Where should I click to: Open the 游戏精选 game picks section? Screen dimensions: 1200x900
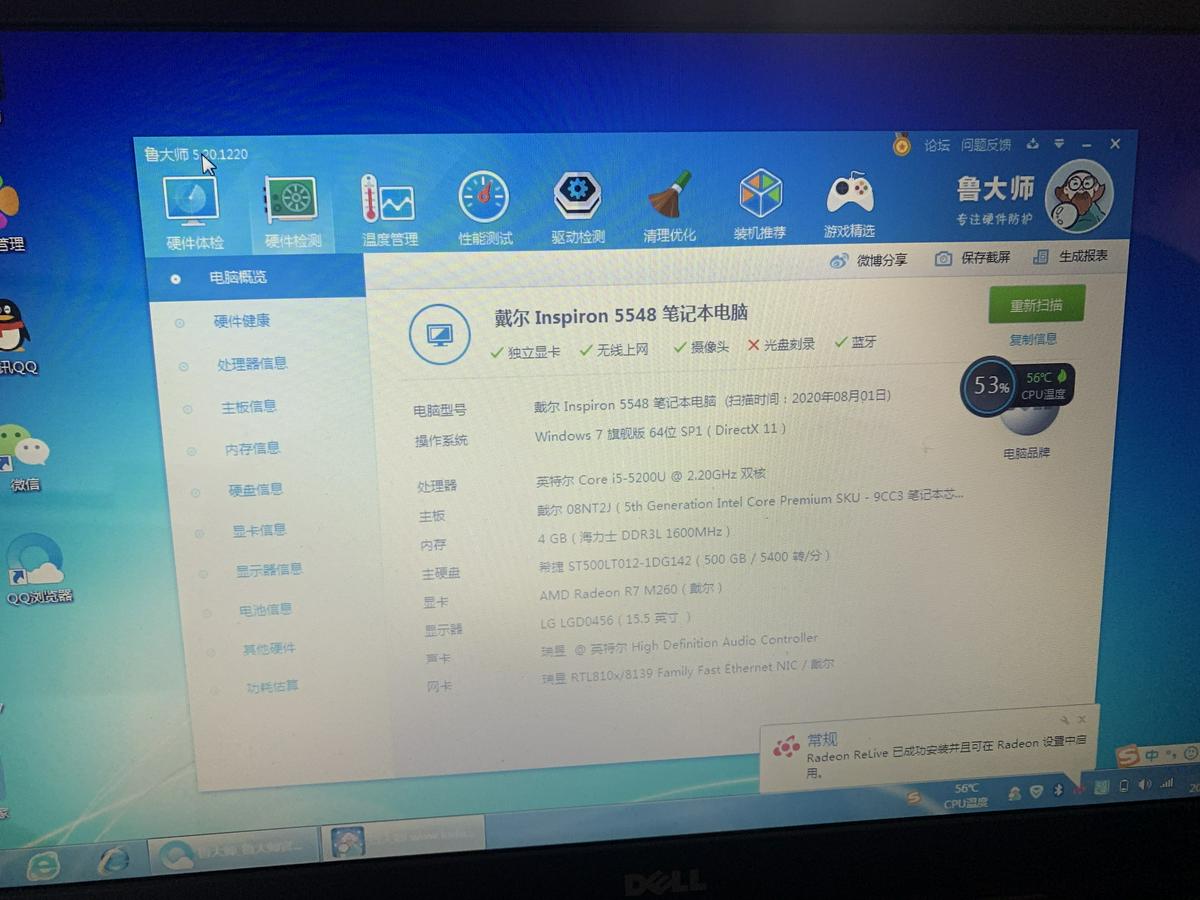(x=848, y=205)
